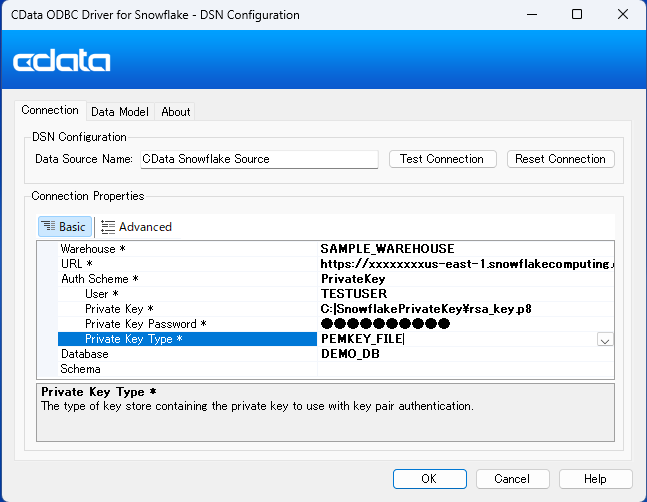Open the Private Key Type dropdown arrow
The height and width of the screenshot is (502, 647).
[604, 340]
